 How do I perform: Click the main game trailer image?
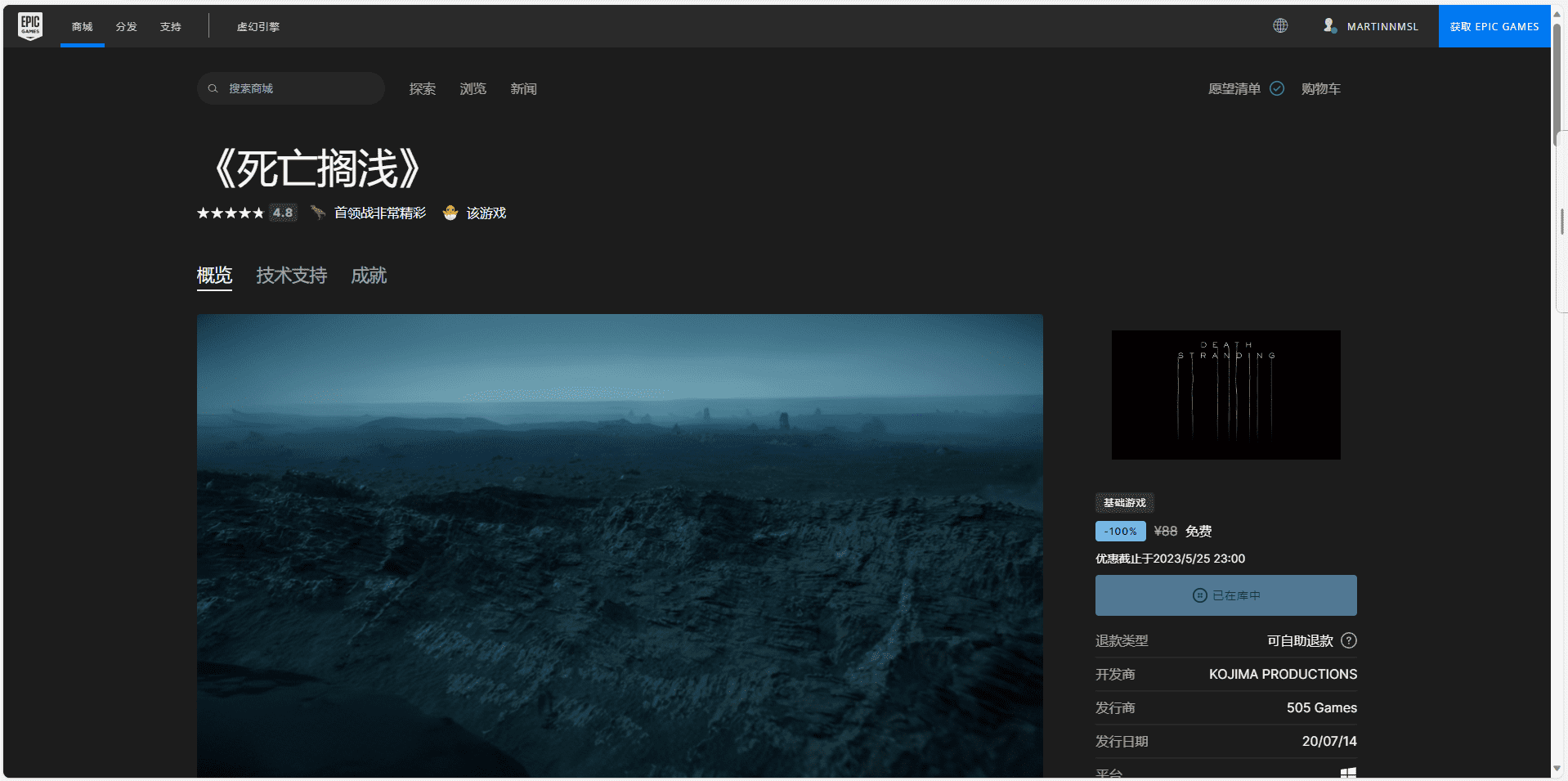pyautogui.click(x=620, y=545)
